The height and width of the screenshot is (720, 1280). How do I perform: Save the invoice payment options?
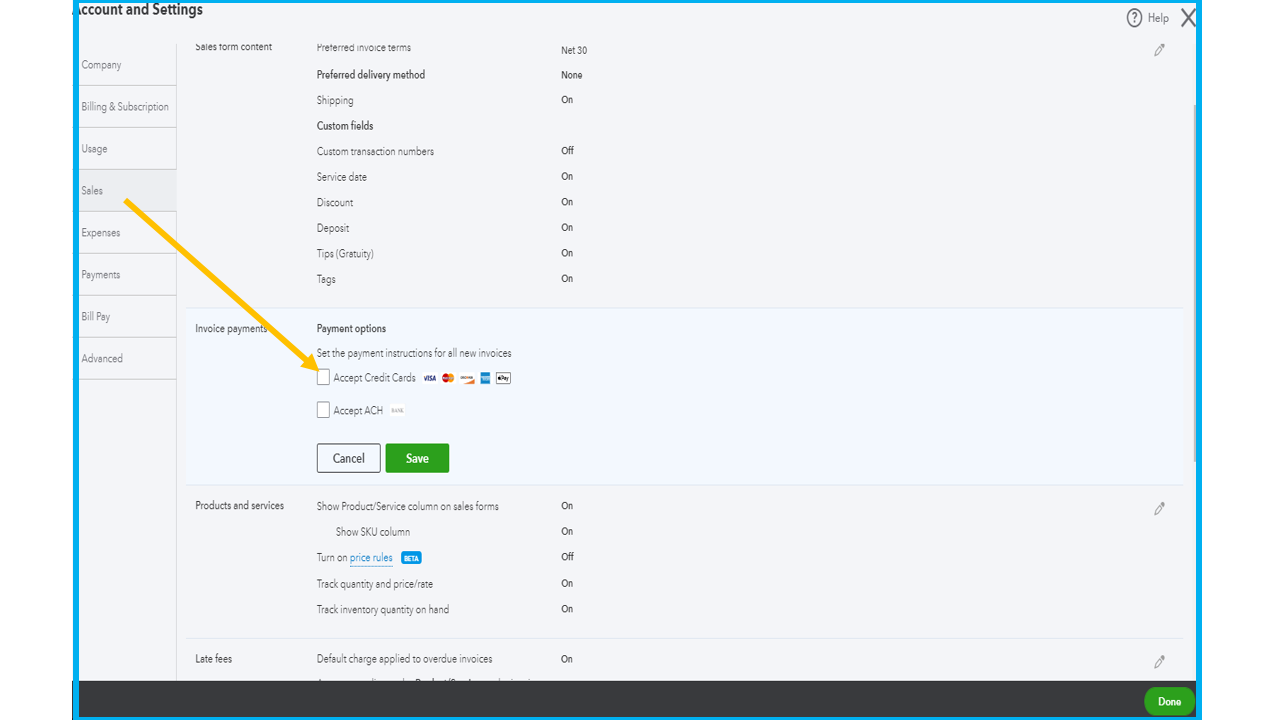coord(417,458)
